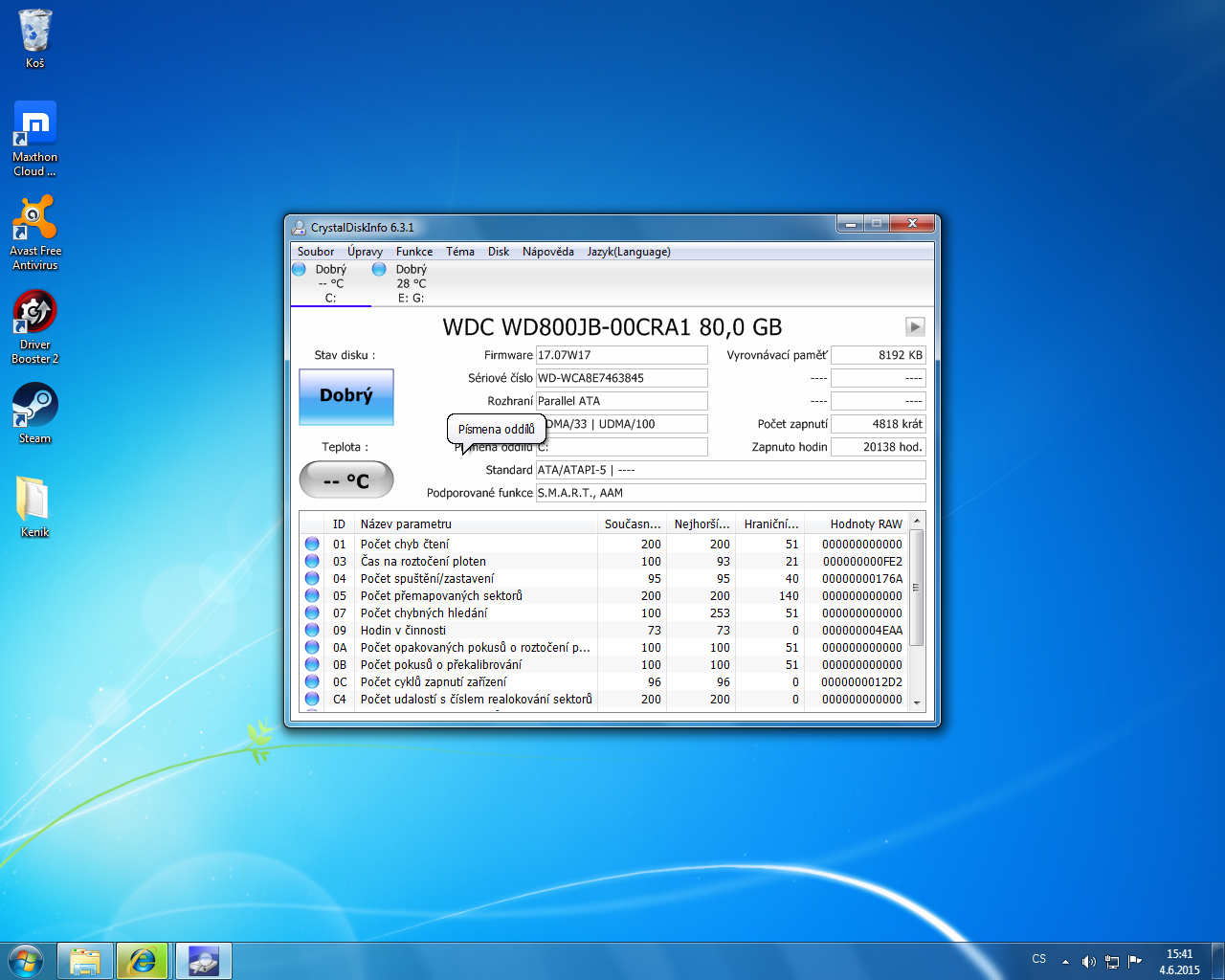Click the 4818 krát power-on count field
The image size is (1225, 980).
(879, 424)
